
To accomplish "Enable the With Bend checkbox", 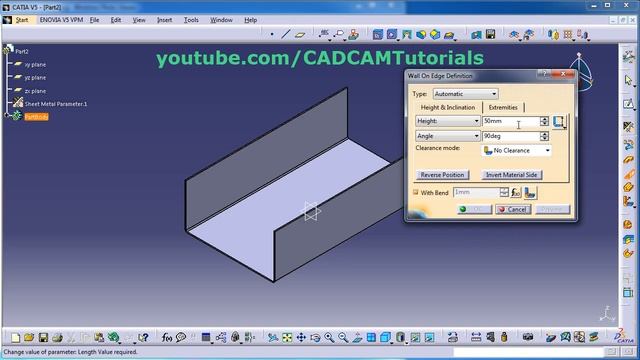I will pos(416,192).
